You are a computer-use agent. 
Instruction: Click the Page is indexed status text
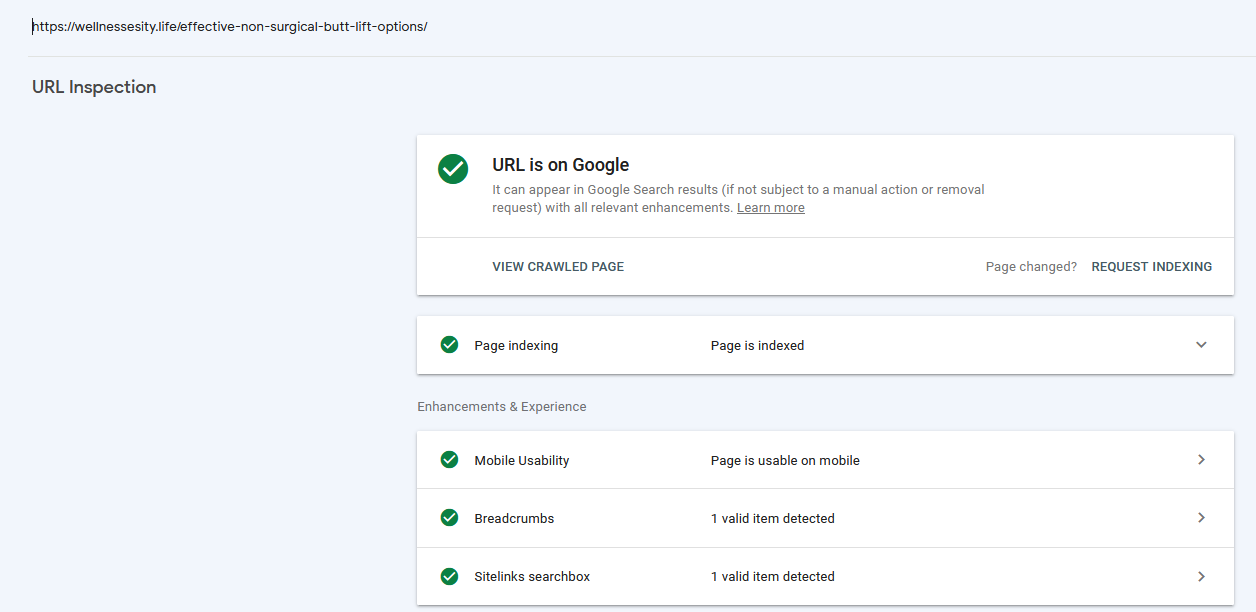pyautogui.click(x=757, y=346)
